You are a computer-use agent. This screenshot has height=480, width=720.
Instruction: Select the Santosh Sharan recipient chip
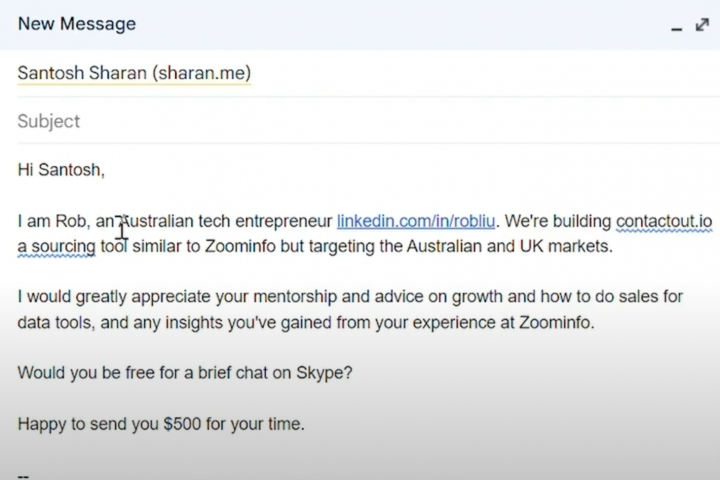pos(134,73)
